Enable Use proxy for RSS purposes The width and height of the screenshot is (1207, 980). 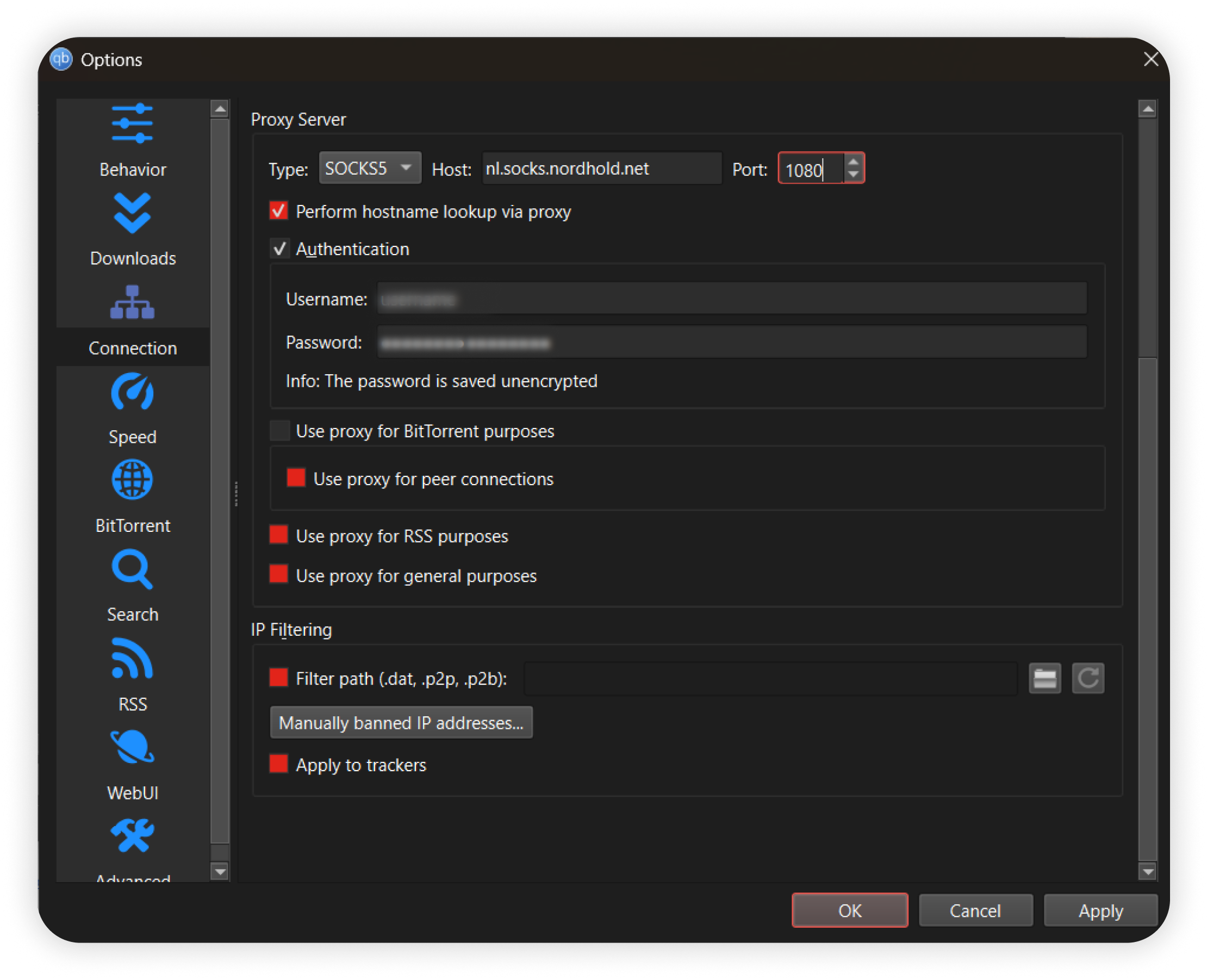[279, 535]
